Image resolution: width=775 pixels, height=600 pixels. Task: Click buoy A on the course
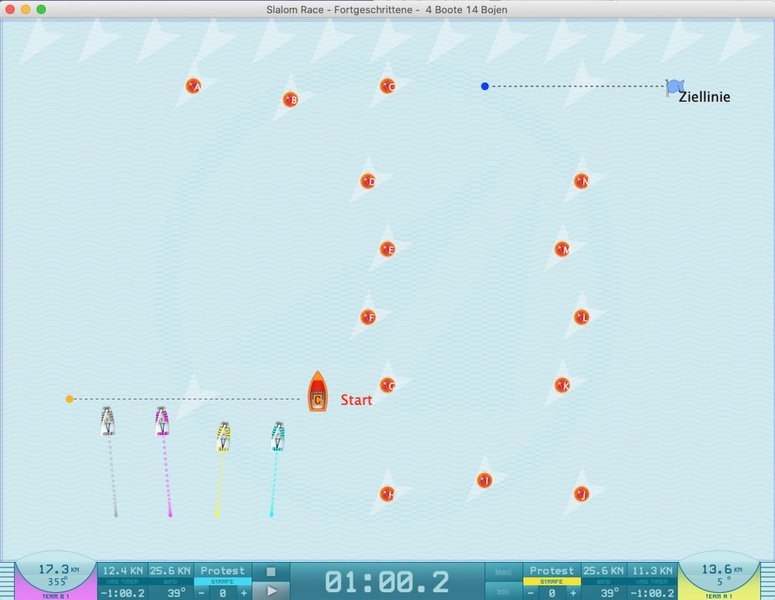(193, 86)
